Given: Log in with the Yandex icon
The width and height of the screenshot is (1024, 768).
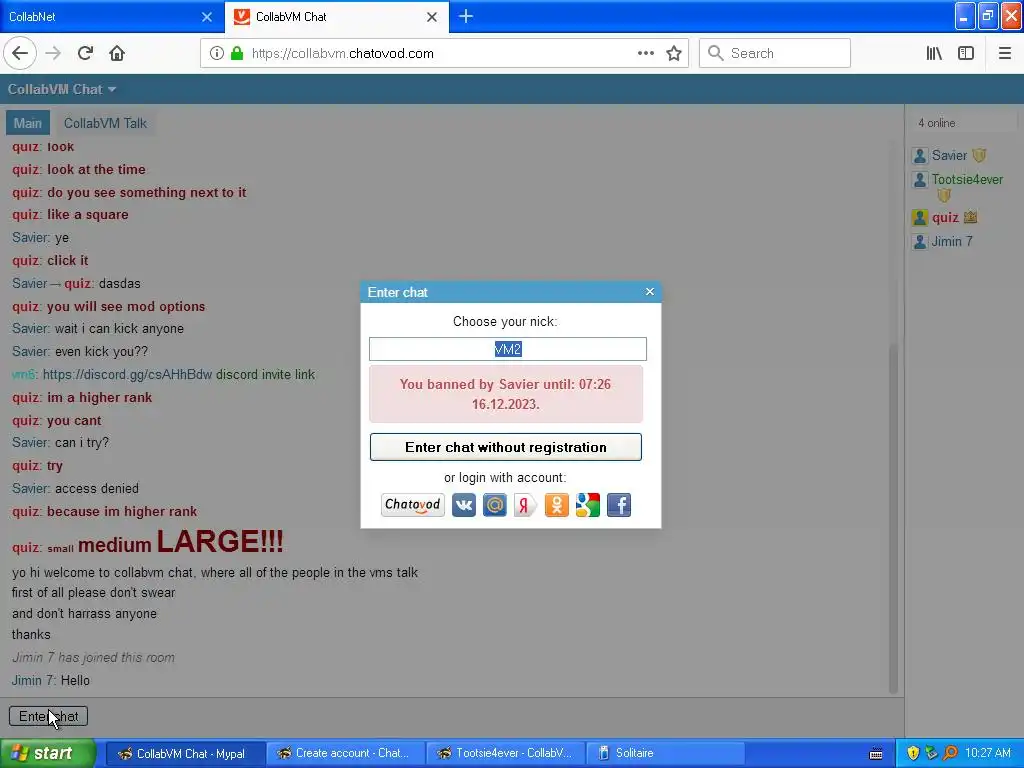Looking at the screenshot, I should click(525, 505).
